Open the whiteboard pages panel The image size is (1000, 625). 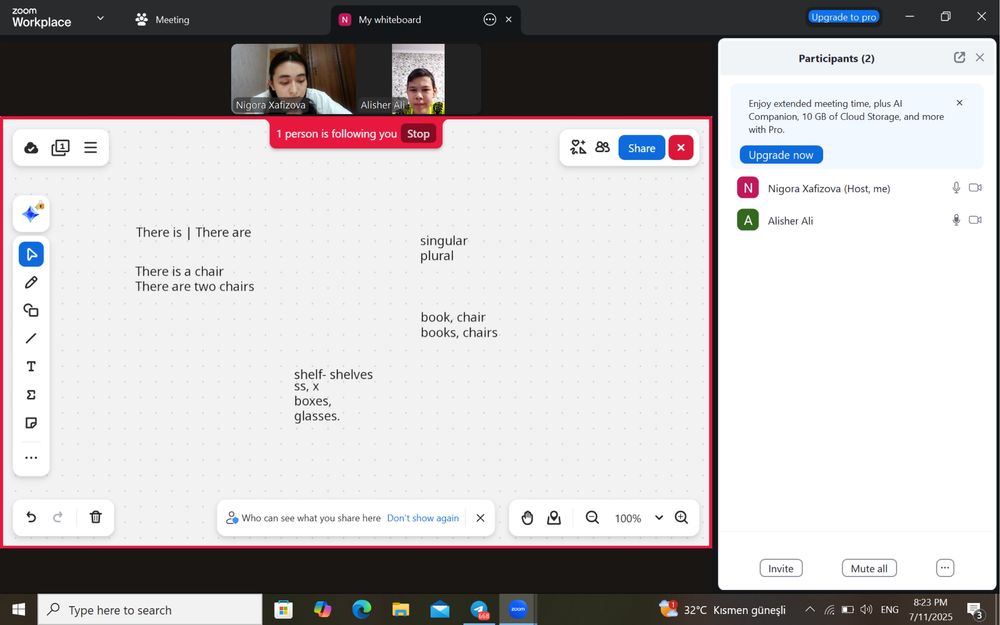pyautogui.click(x=61, y=148)
